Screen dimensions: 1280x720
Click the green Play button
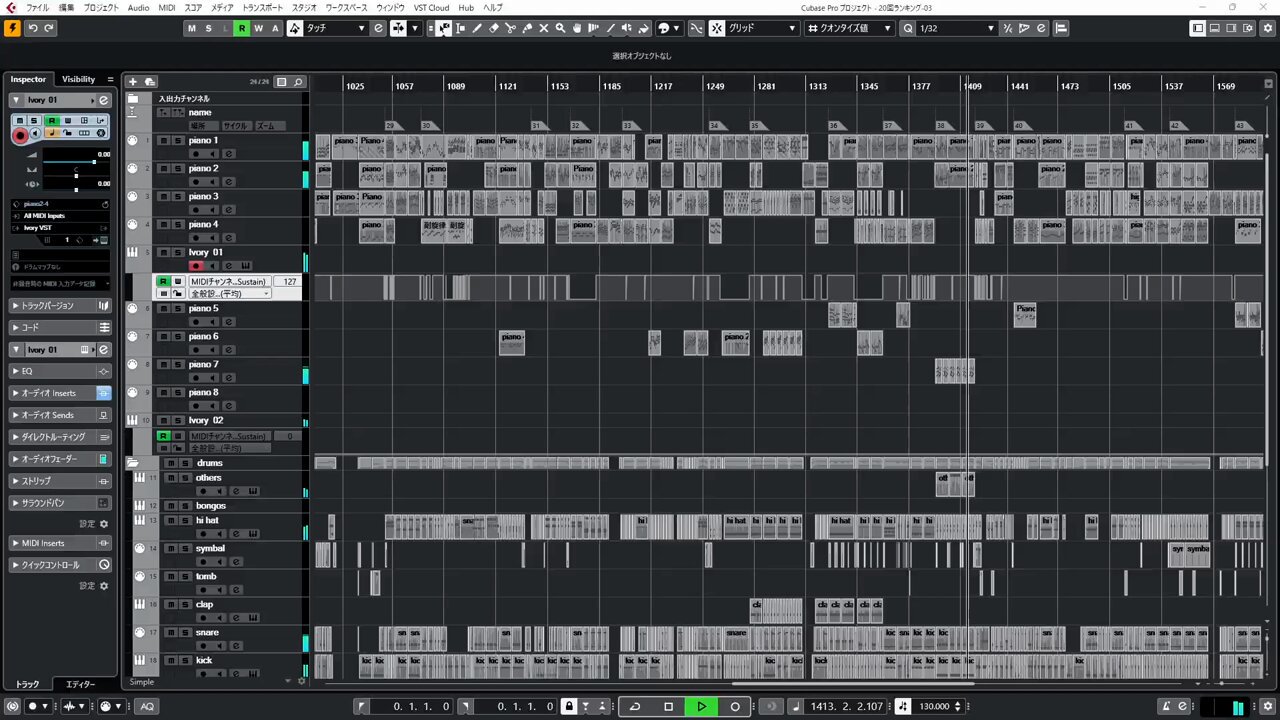pyautogui.click(x=701, y=706)
